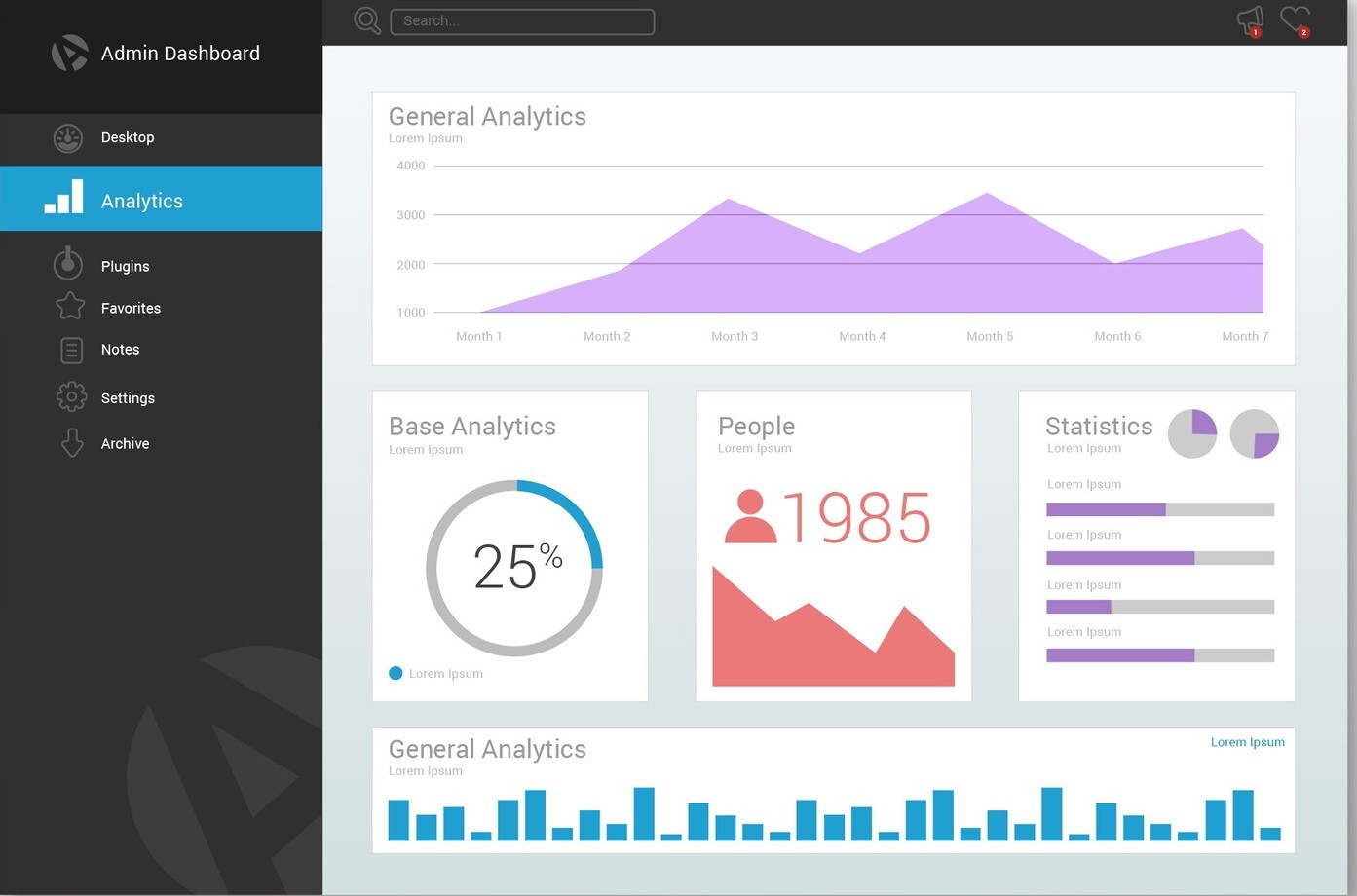
Task: Open Notes via the document icon
Action: [x=70, y=349]
